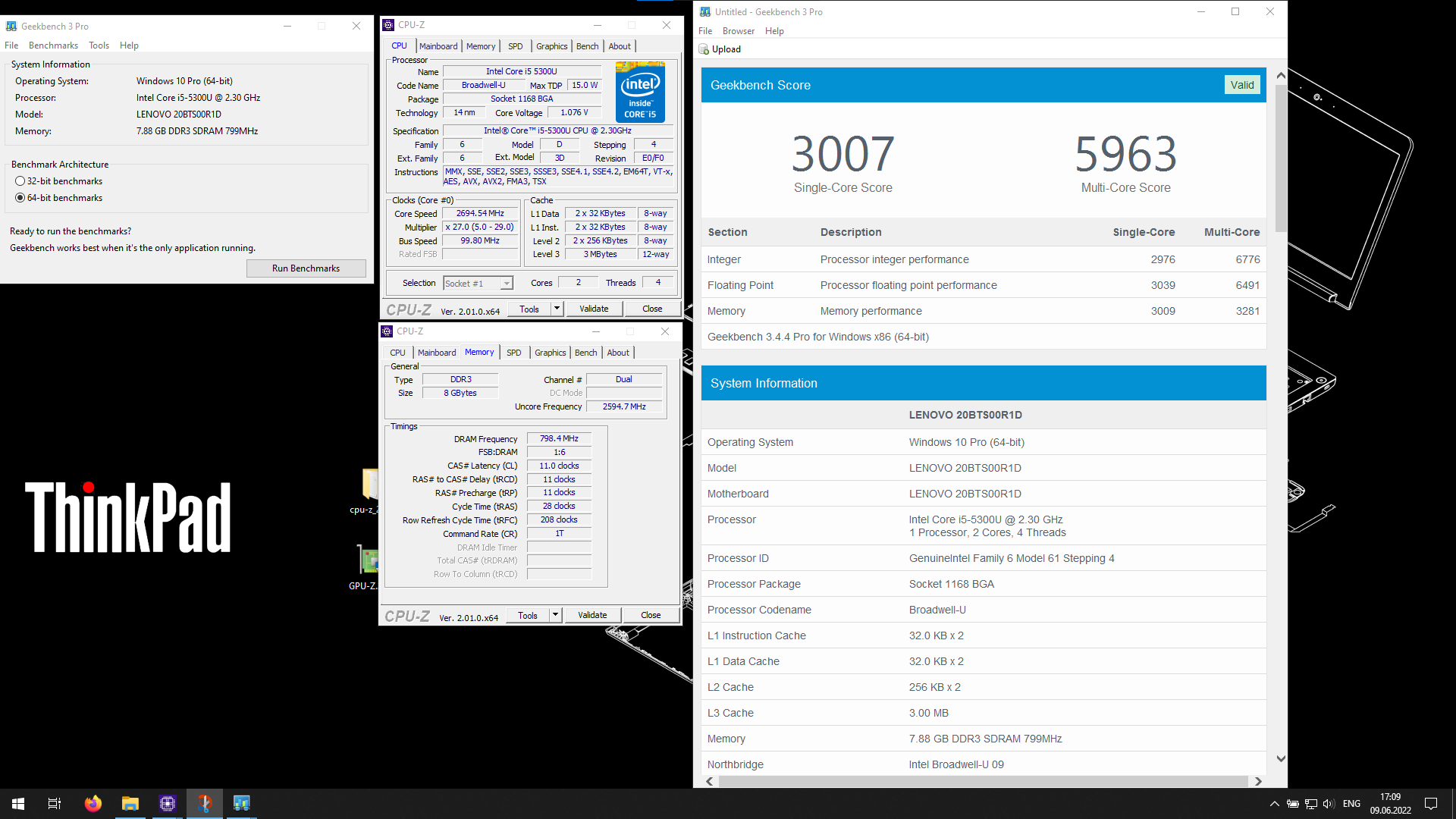Open Bench tab in lower CPU-Z
Viewport: 1456px width, 819px height.
[586, 353]
